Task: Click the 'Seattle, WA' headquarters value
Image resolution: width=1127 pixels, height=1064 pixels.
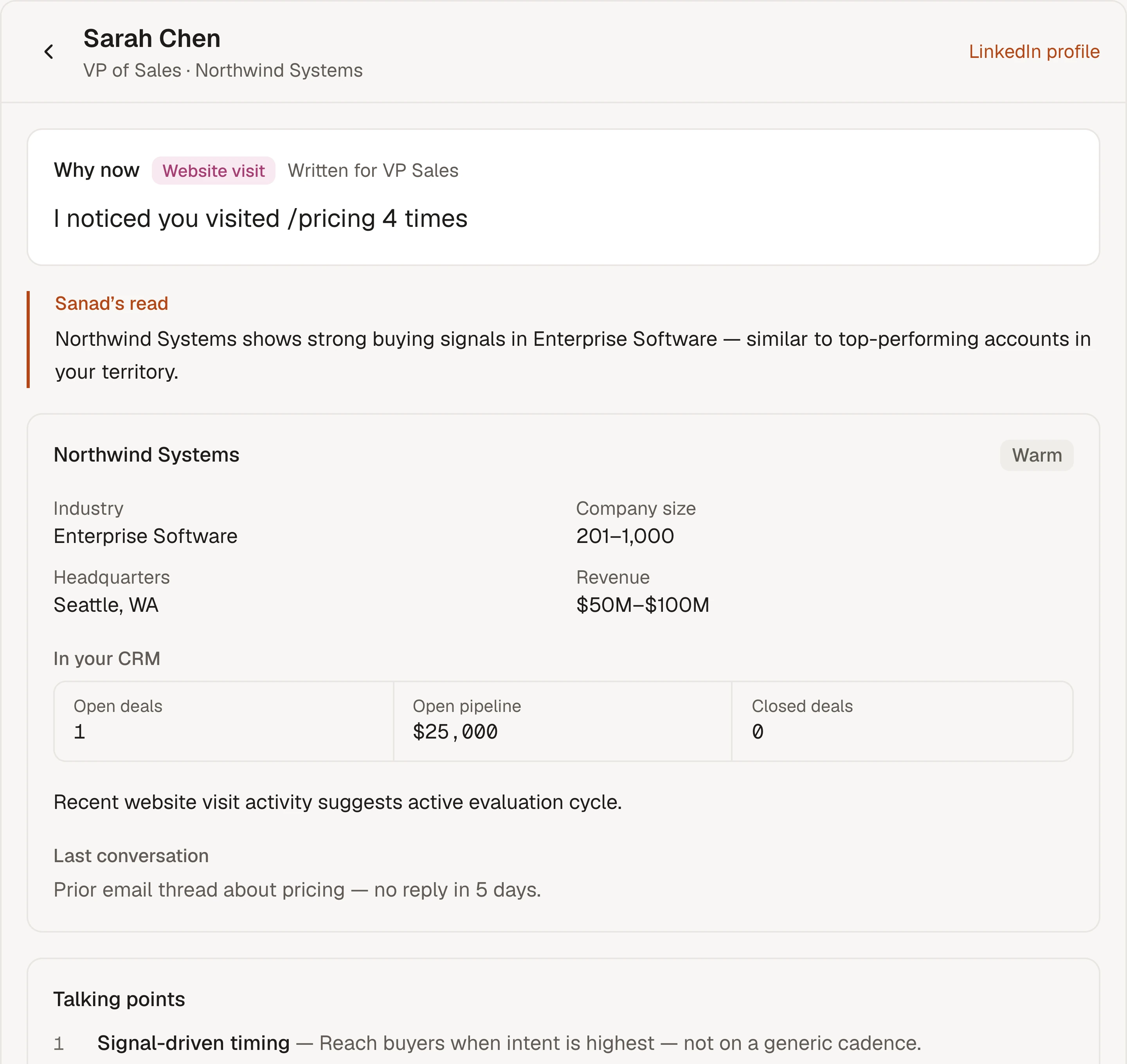Action: click(106, 605)
